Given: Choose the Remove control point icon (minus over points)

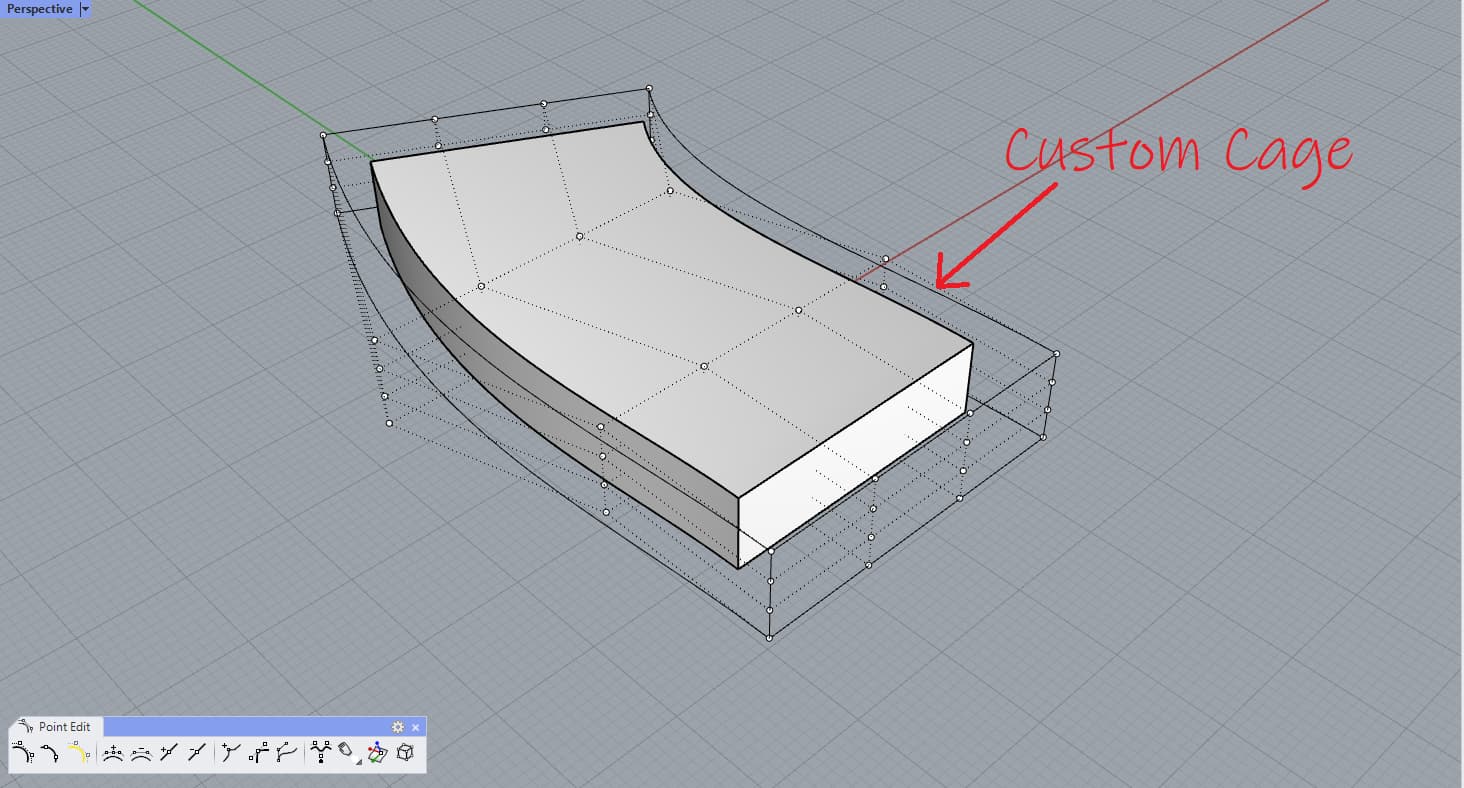Looking at the screenshot, I should pos(141,752).
